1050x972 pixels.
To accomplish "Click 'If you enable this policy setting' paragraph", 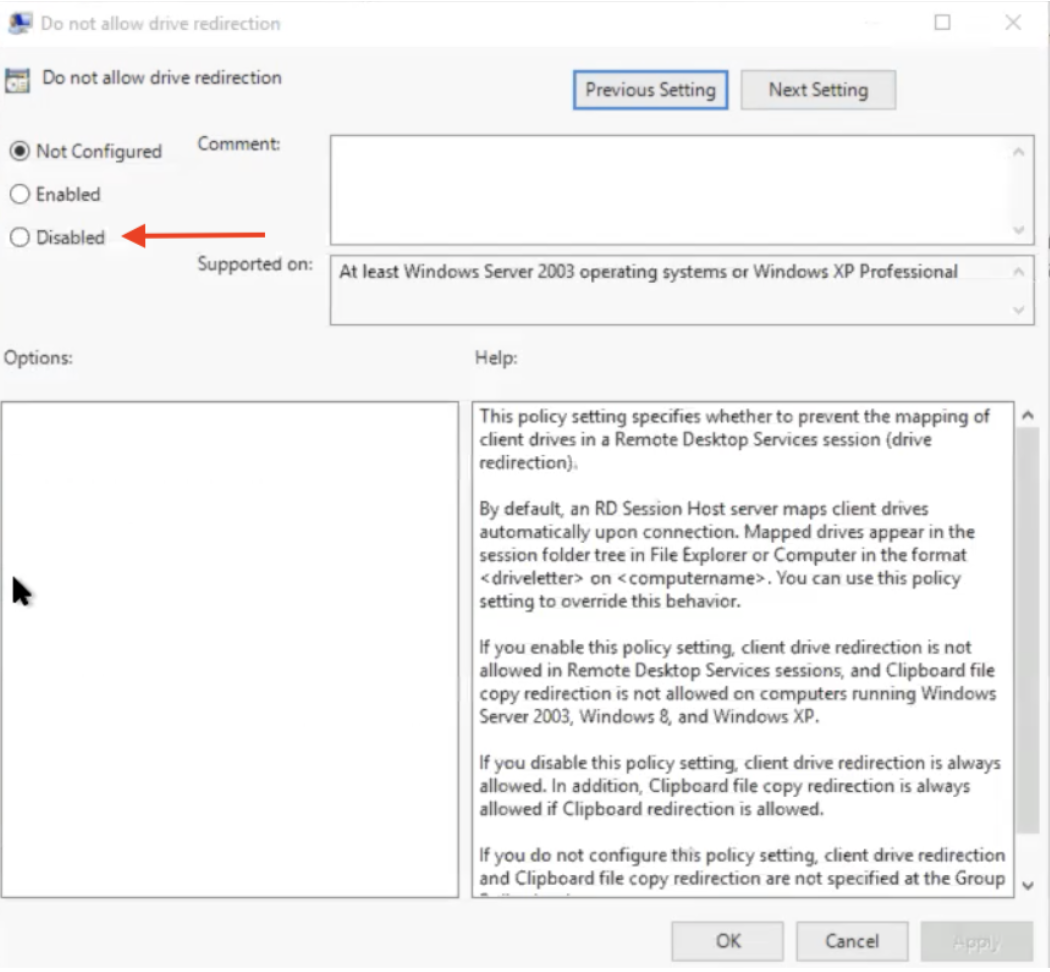I will pos(737,682).
